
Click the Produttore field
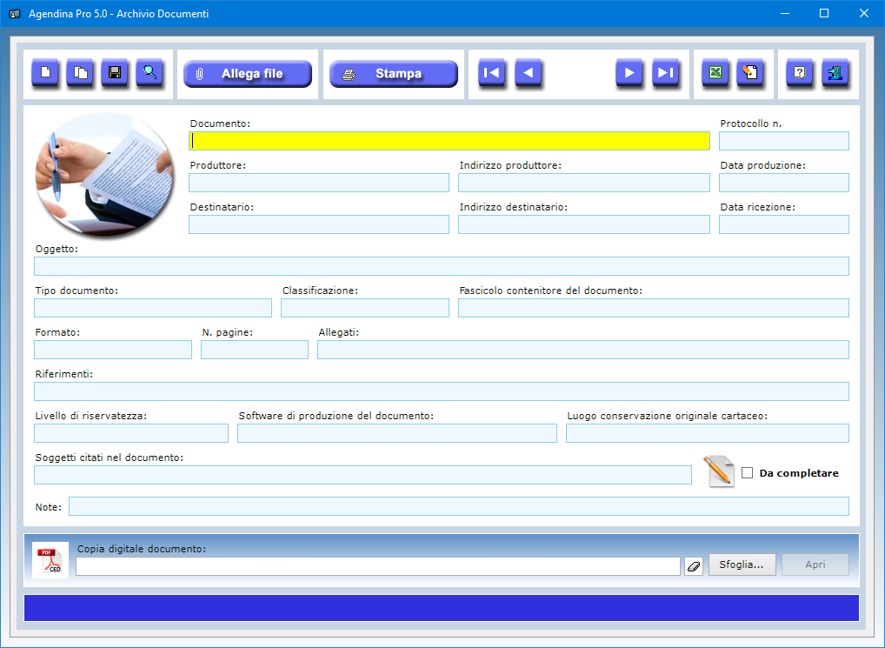319,182
